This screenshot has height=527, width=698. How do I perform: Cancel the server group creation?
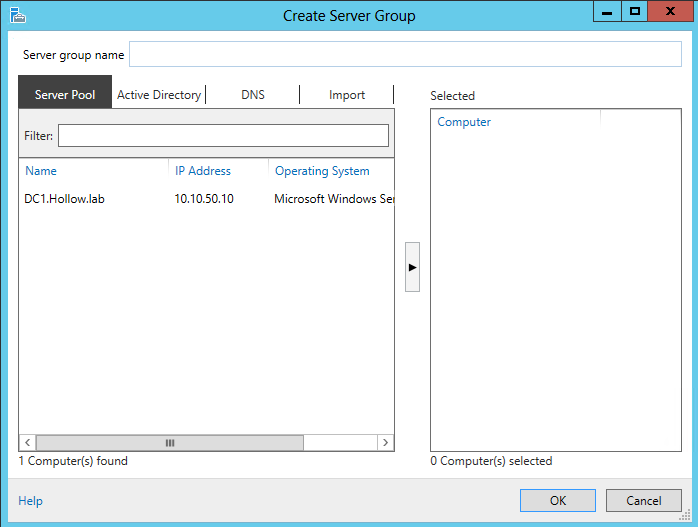pyautogui.click(x=644, y=501)
